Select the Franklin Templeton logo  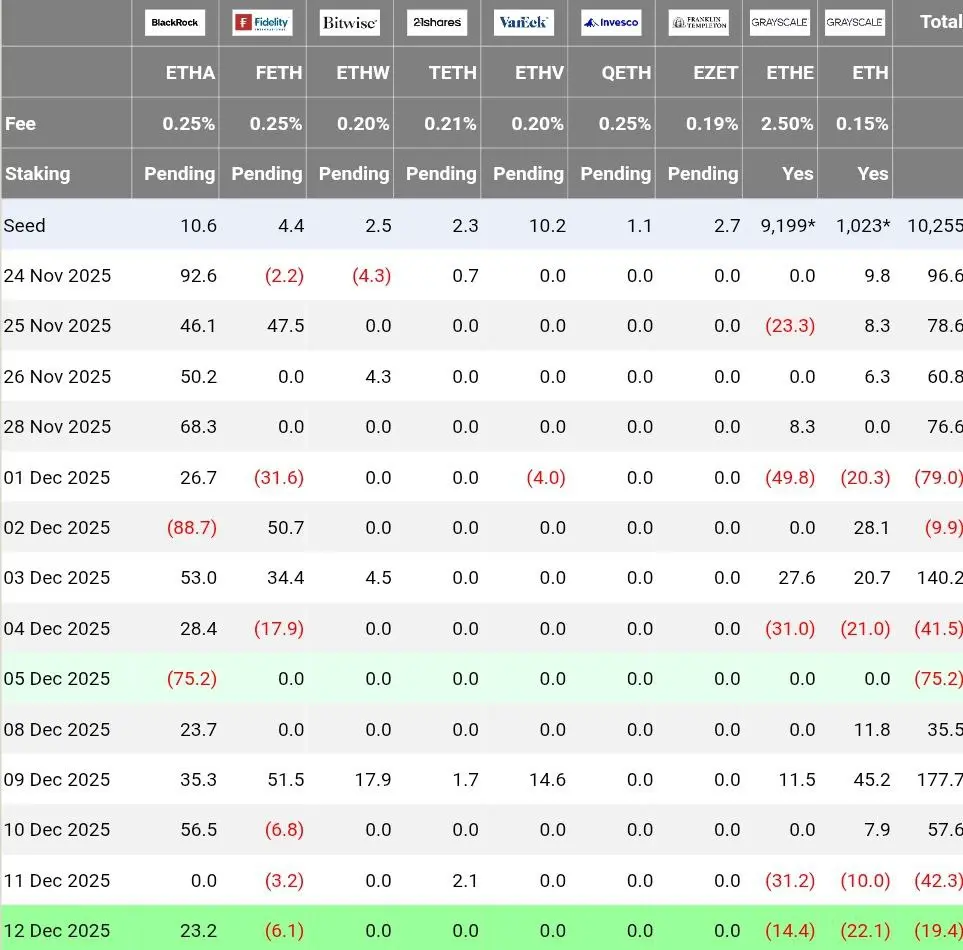[699, 23]
